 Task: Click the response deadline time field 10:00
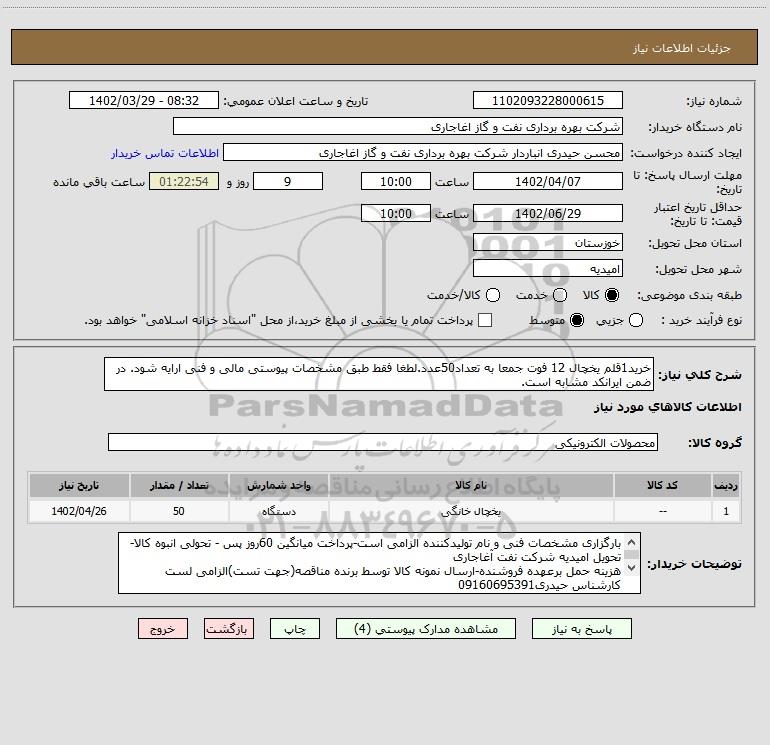coord(396,181)
